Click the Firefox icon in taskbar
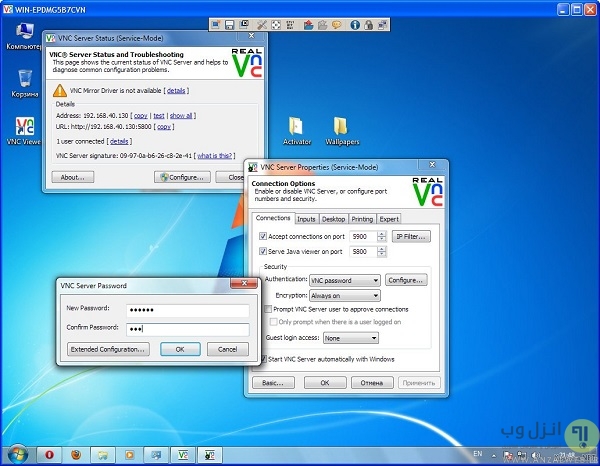Screen dimensions: 600x466 pos(76,455)
